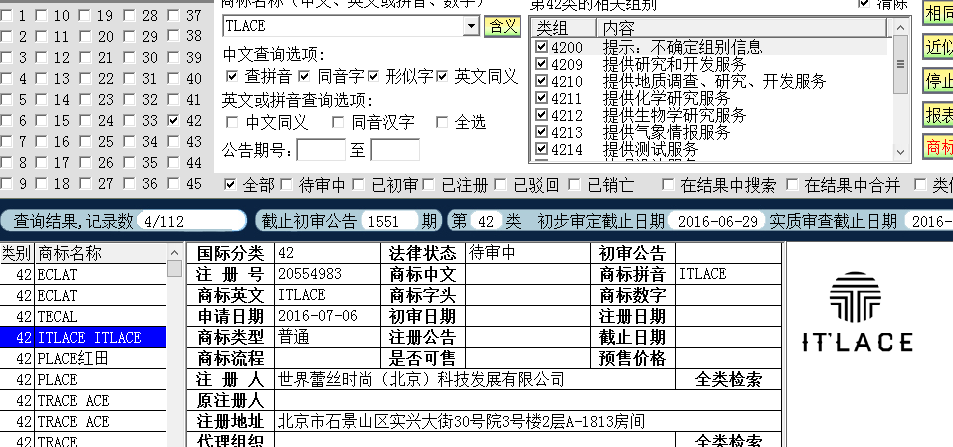
Task: Click announcement issue field 1551
Action: [x=390, y=221]
